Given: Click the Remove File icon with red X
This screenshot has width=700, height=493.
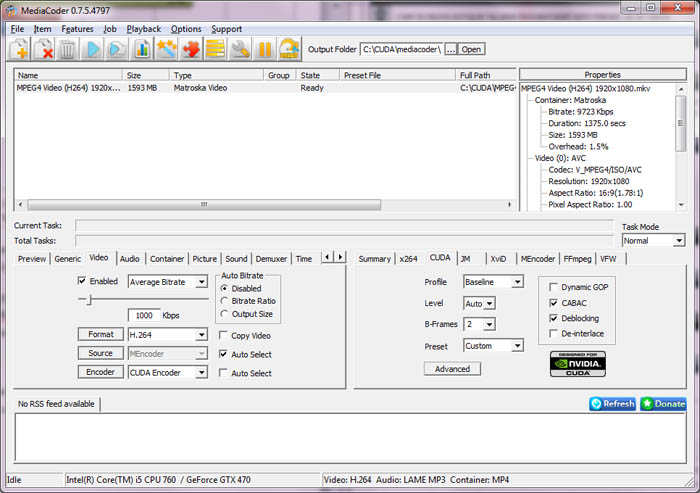Looking at the screenshot, I should [44, 49].
